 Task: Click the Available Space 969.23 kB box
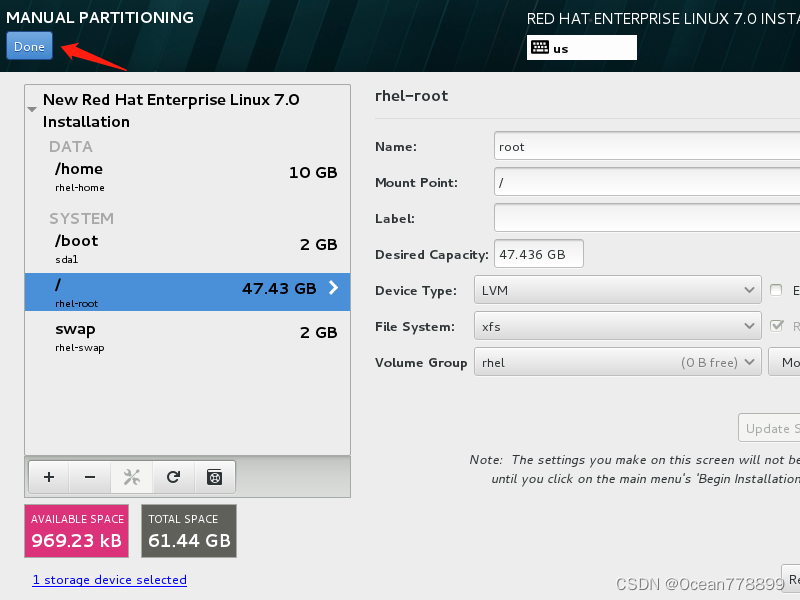pyautogui.click(x=77, y=531)
